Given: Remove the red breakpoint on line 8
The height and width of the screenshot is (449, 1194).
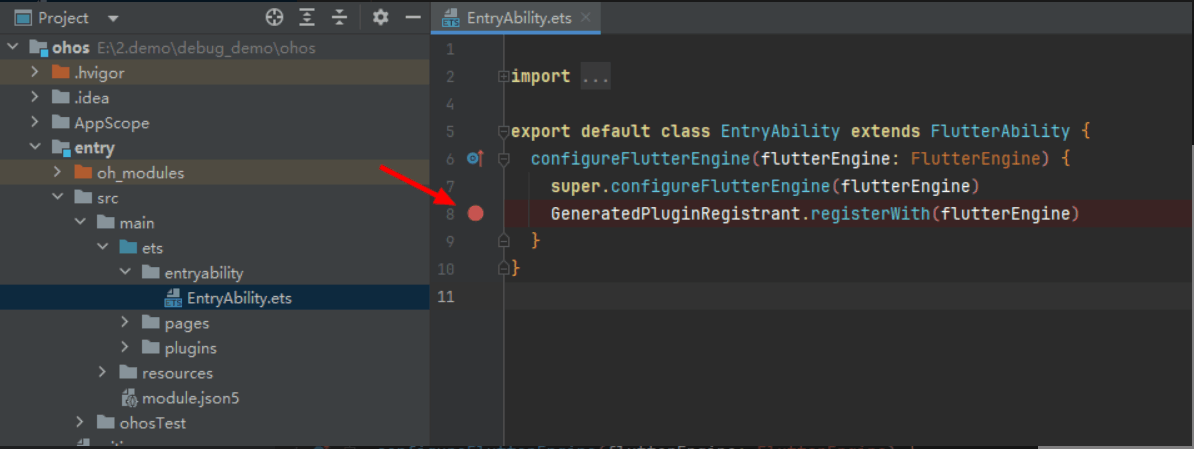Looking at the screenshot, I should point(476,214).
